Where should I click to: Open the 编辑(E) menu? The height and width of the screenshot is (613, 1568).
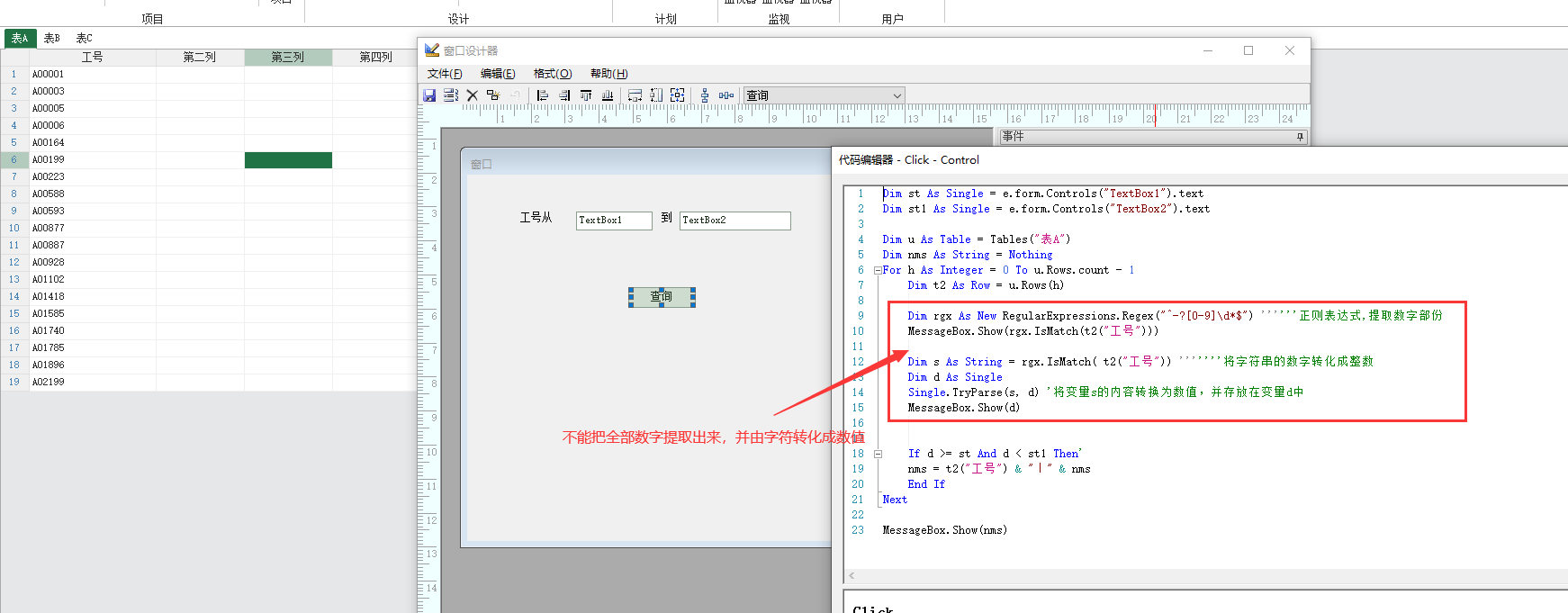[498, 74]
